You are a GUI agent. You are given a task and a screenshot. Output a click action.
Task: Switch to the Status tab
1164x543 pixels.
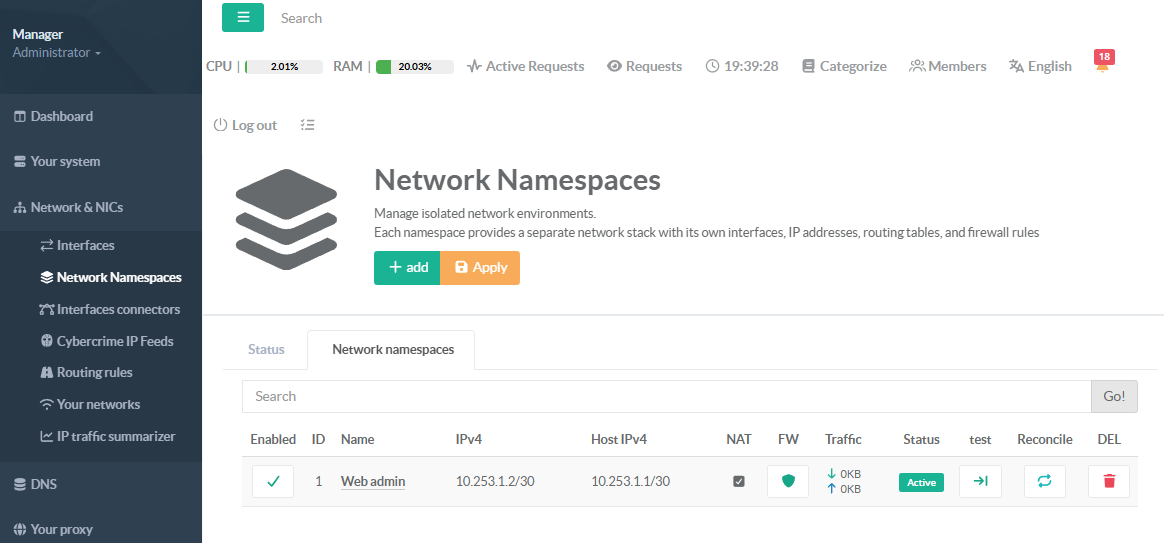266,349
